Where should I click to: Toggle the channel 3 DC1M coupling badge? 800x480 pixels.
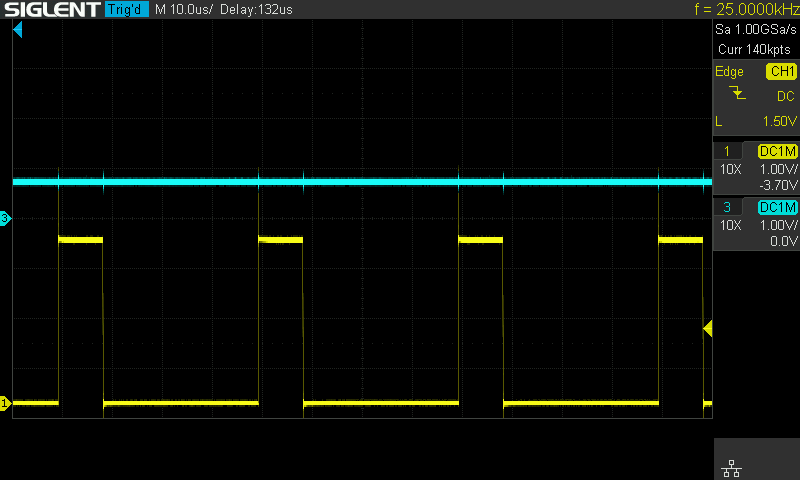778,207
